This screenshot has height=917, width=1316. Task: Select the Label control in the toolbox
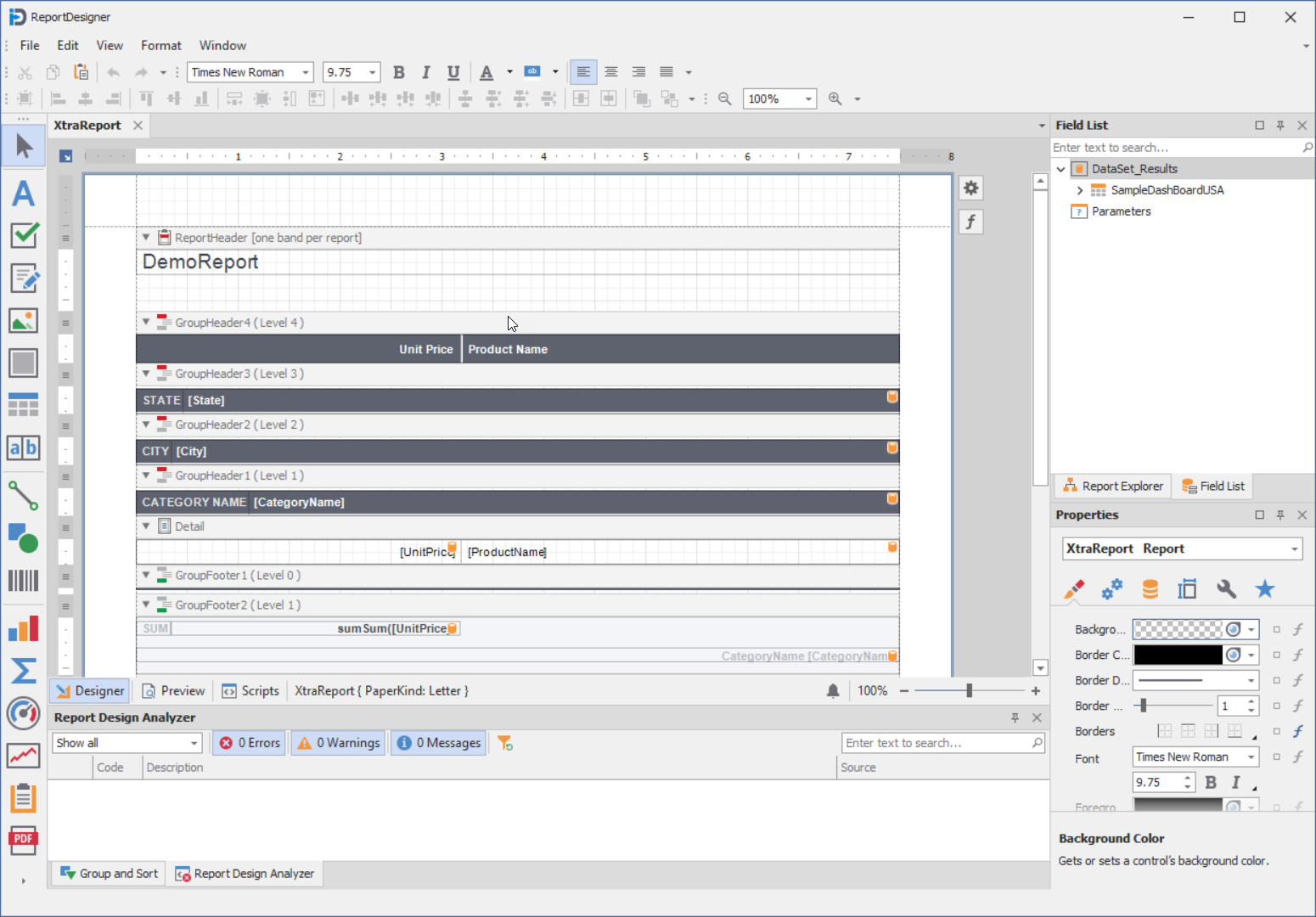point(23,194)
